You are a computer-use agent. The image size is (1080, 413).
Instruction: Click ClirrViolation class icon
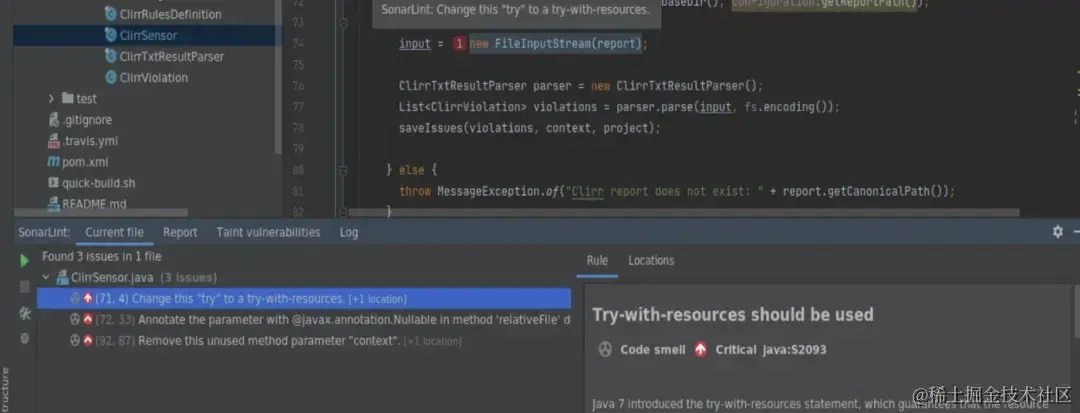(110, 77)
